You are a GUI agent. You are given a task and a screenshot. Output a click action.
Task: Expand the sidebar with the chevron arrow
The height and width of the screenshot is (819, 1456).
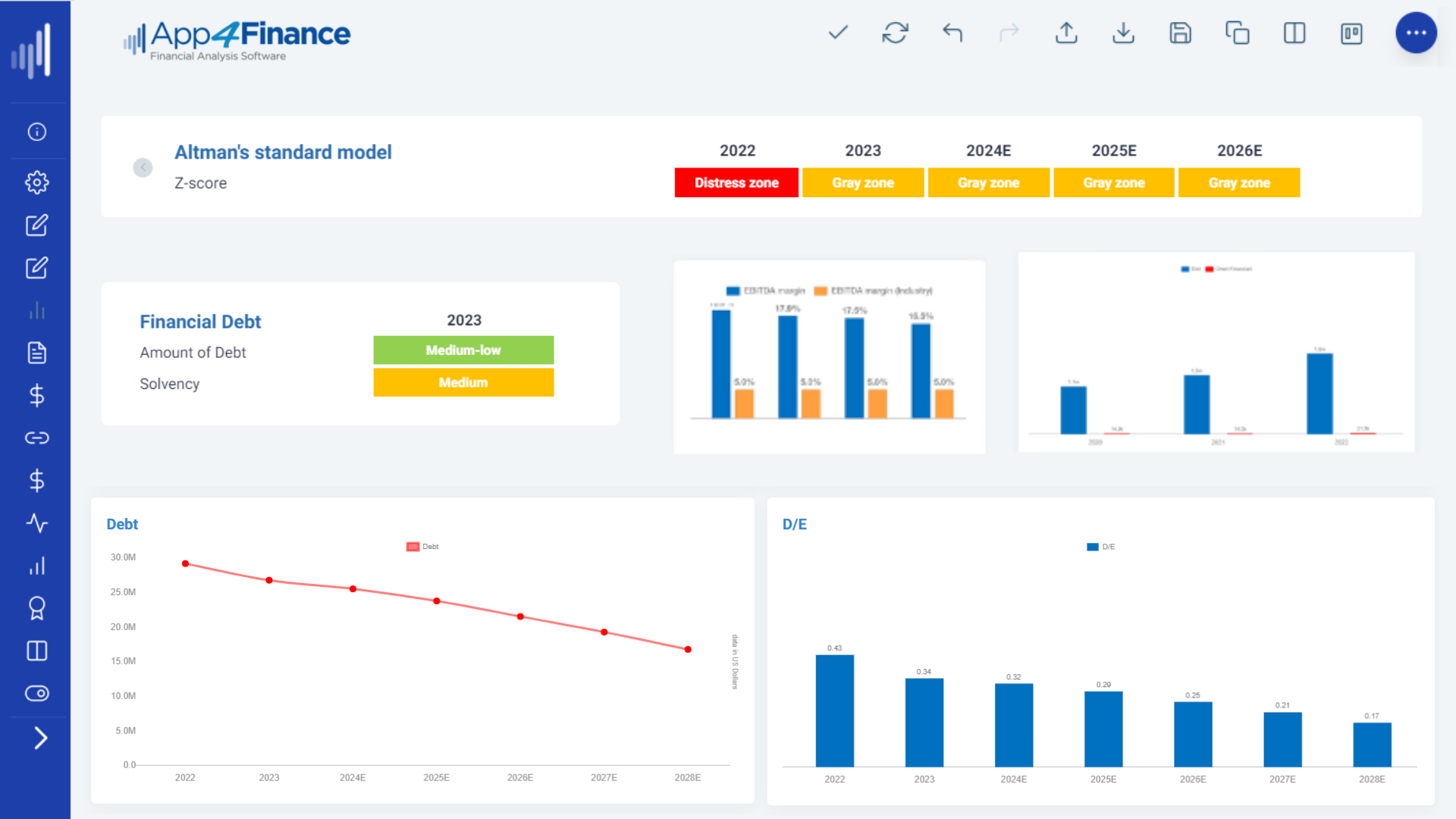tap(42, 738)
